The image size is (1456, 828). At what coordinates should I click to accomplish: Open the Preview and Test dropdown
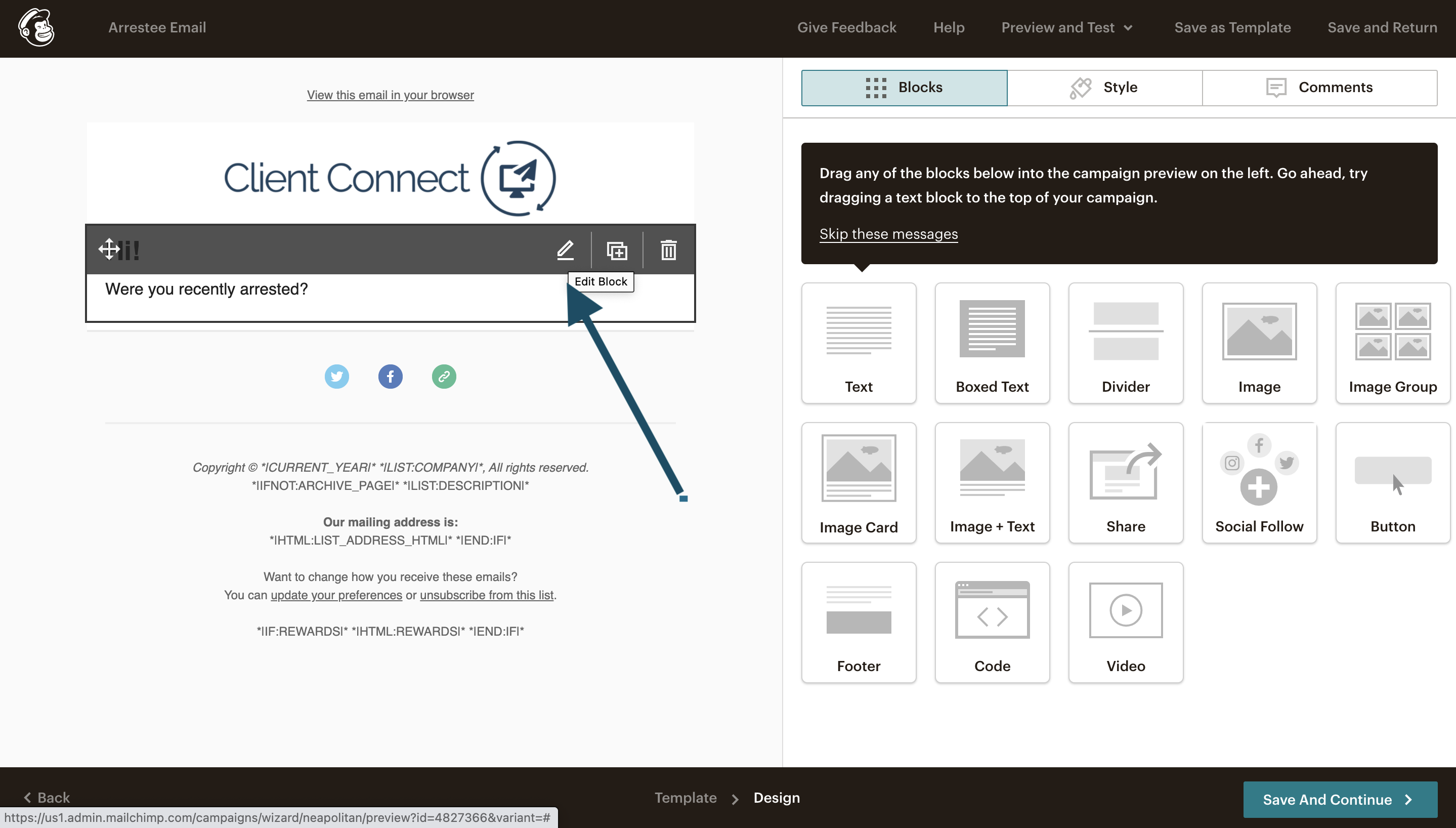click(x=1067, y=27)
